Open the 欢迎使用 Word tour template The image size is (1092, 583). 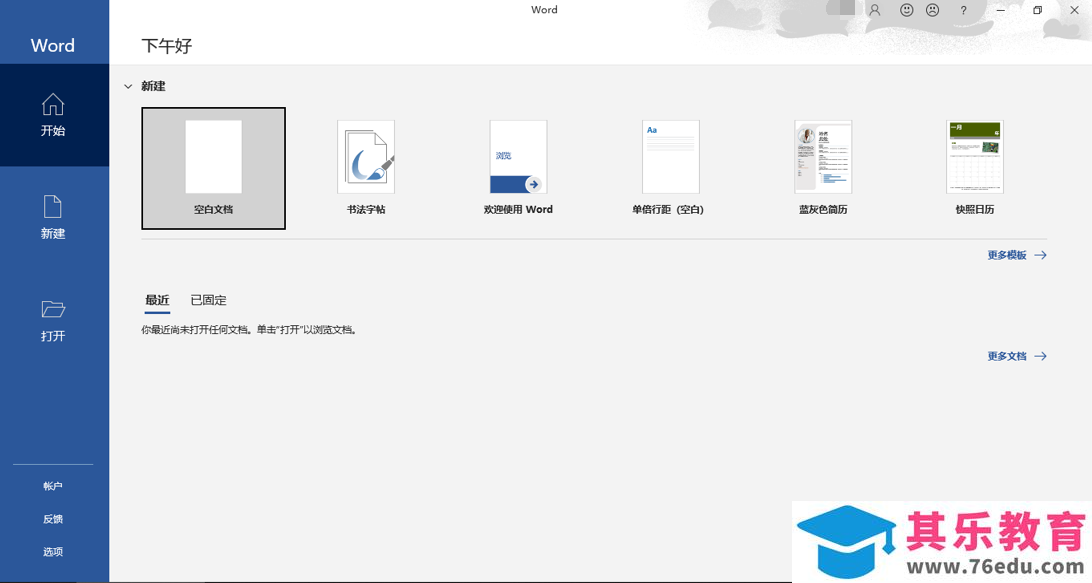click(518, 168)
